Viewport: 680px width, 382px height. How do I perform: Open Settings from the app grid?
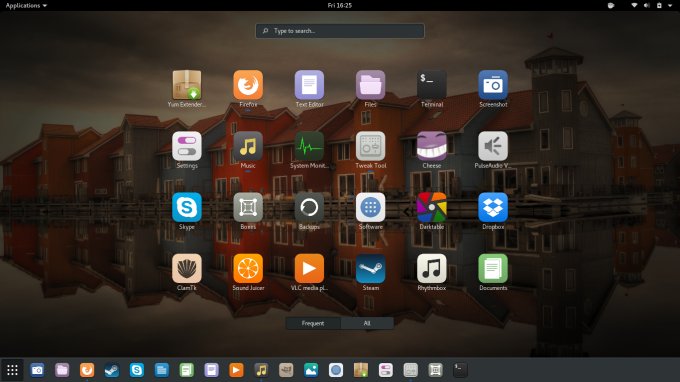coord(187,146)
